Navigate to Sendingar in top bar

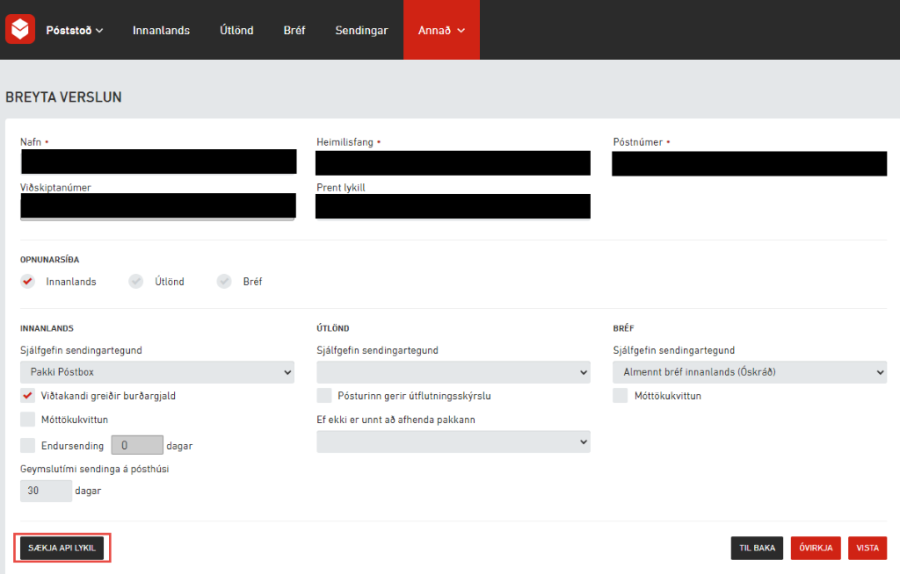coord(361,31)
